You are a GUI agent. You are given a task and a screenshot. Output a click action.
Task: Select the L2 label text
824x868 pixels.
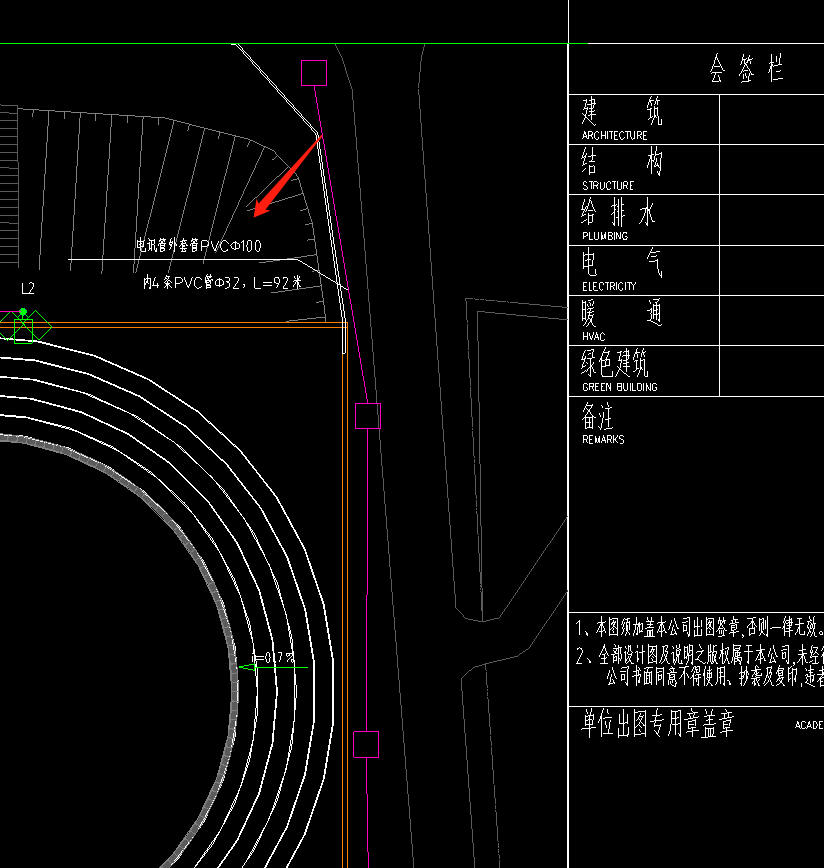[28, 288]
